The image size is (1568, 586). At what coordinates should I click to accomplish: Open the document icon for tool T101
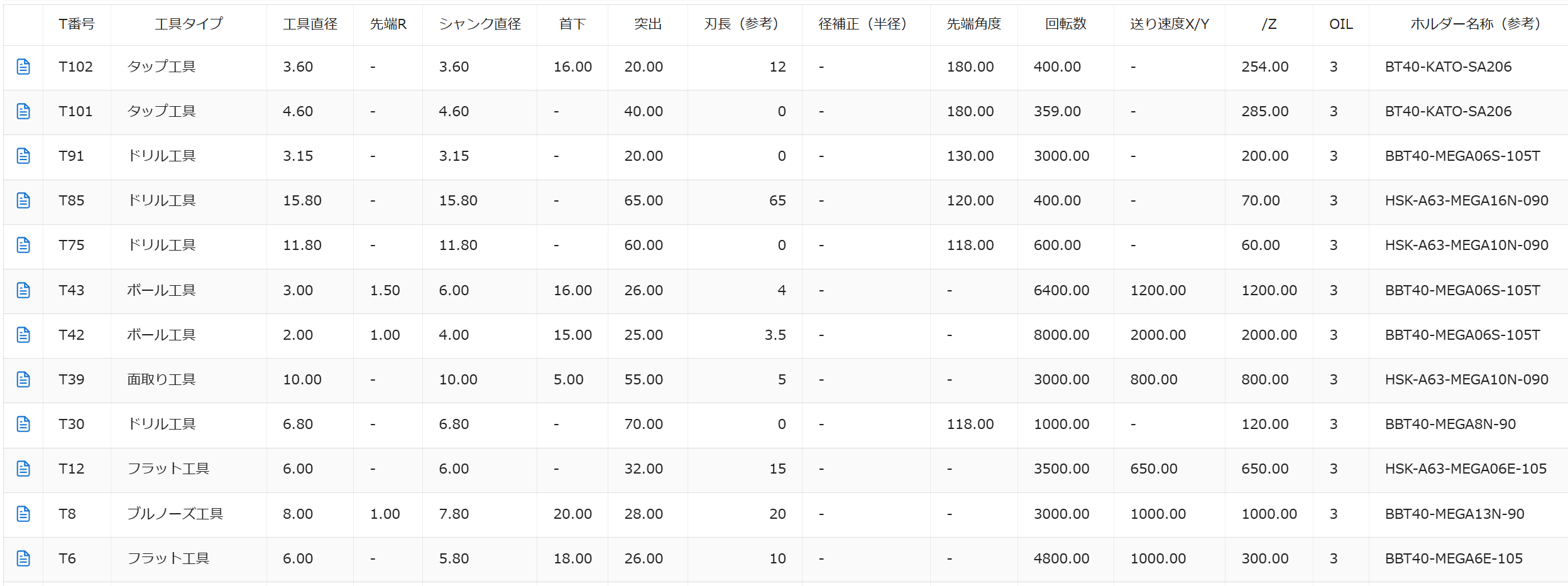tap(23, 111)
